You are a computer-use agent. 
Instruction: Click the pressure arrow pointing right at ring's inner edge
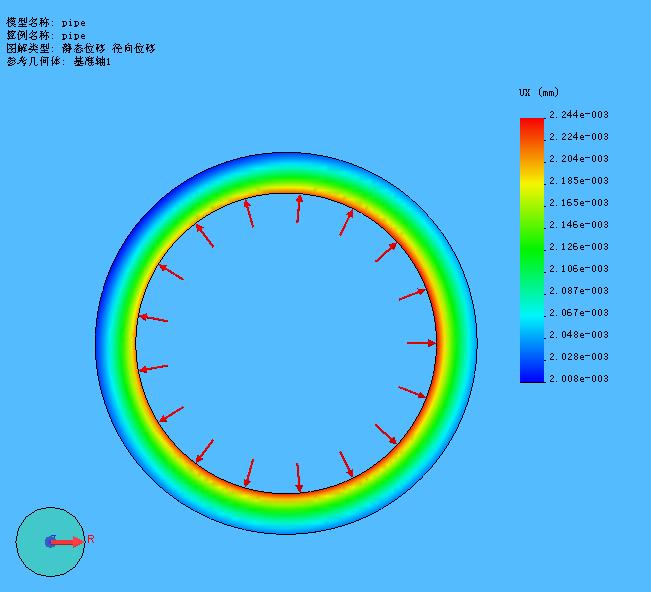[421, 343]
